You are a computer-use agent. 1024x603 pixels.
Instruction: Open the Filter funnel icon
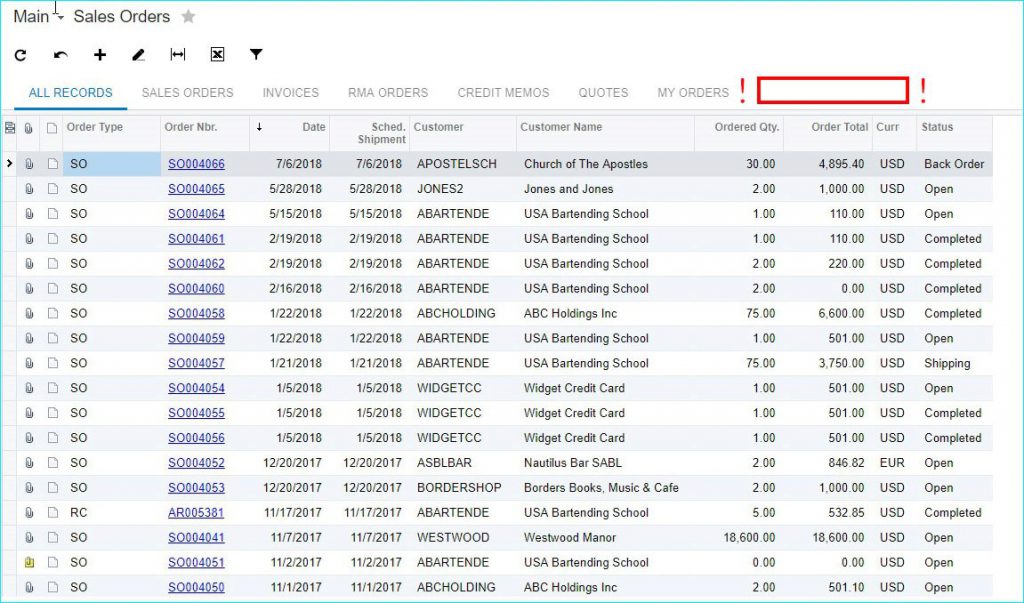coord(256,54)
